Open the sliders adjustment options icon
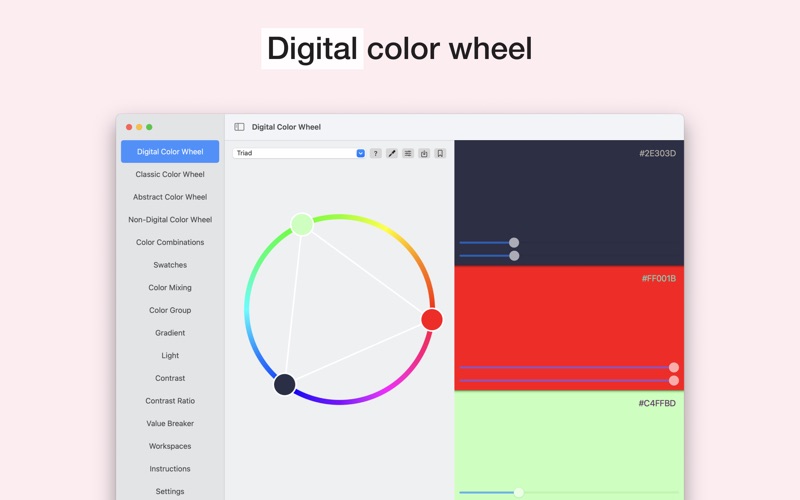Image resolution: width=800 pixels, height=500 pixels. coord(408,153)
